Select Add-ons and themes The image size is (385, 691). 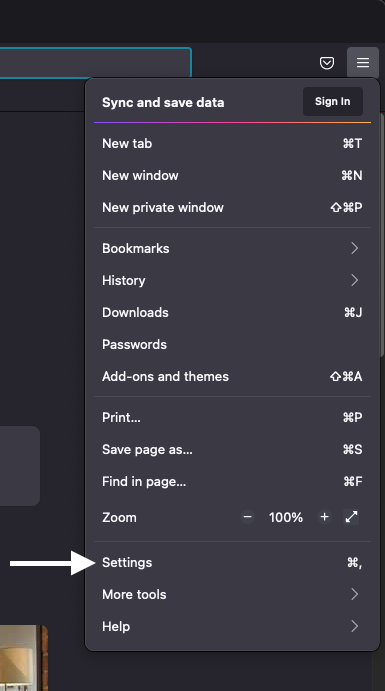[232, 376]
